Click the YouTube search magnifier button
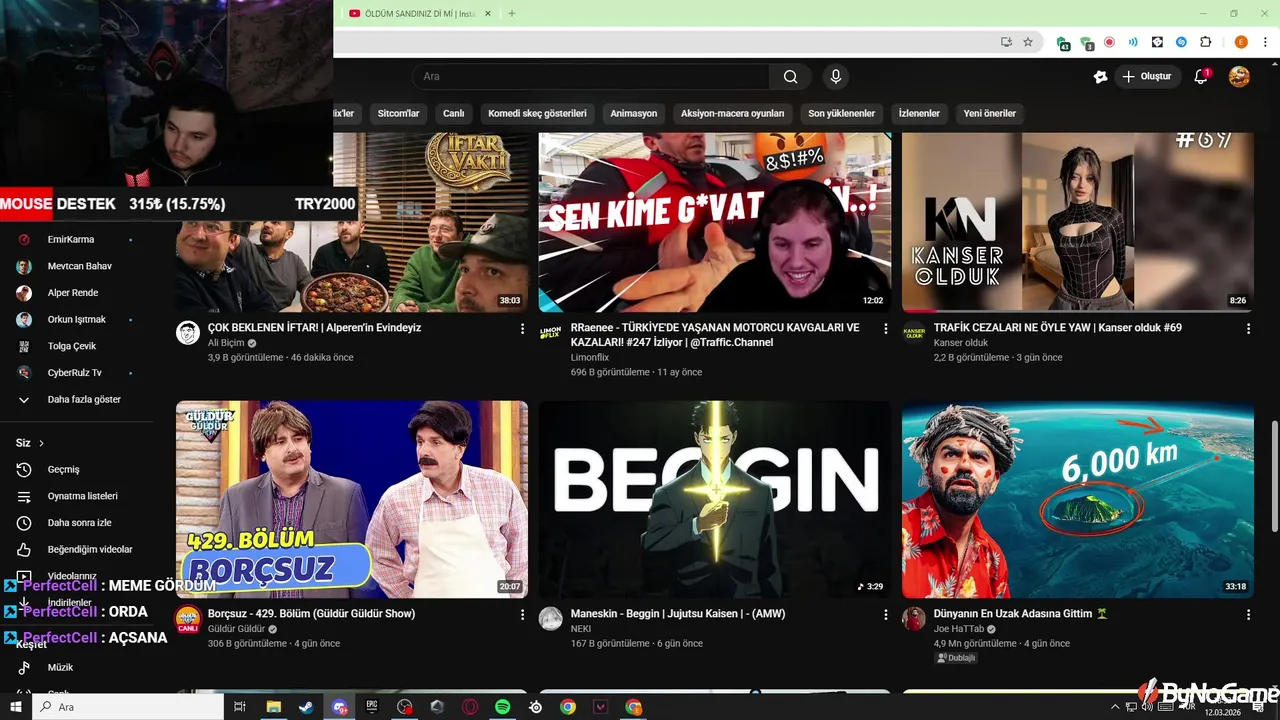 (790, 77)
